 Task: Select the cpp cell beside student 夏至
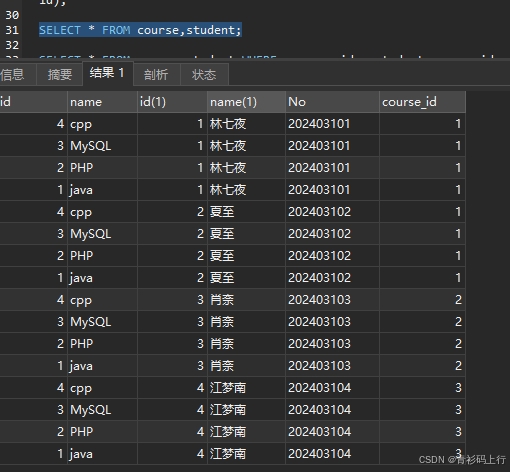coord(102,212)
